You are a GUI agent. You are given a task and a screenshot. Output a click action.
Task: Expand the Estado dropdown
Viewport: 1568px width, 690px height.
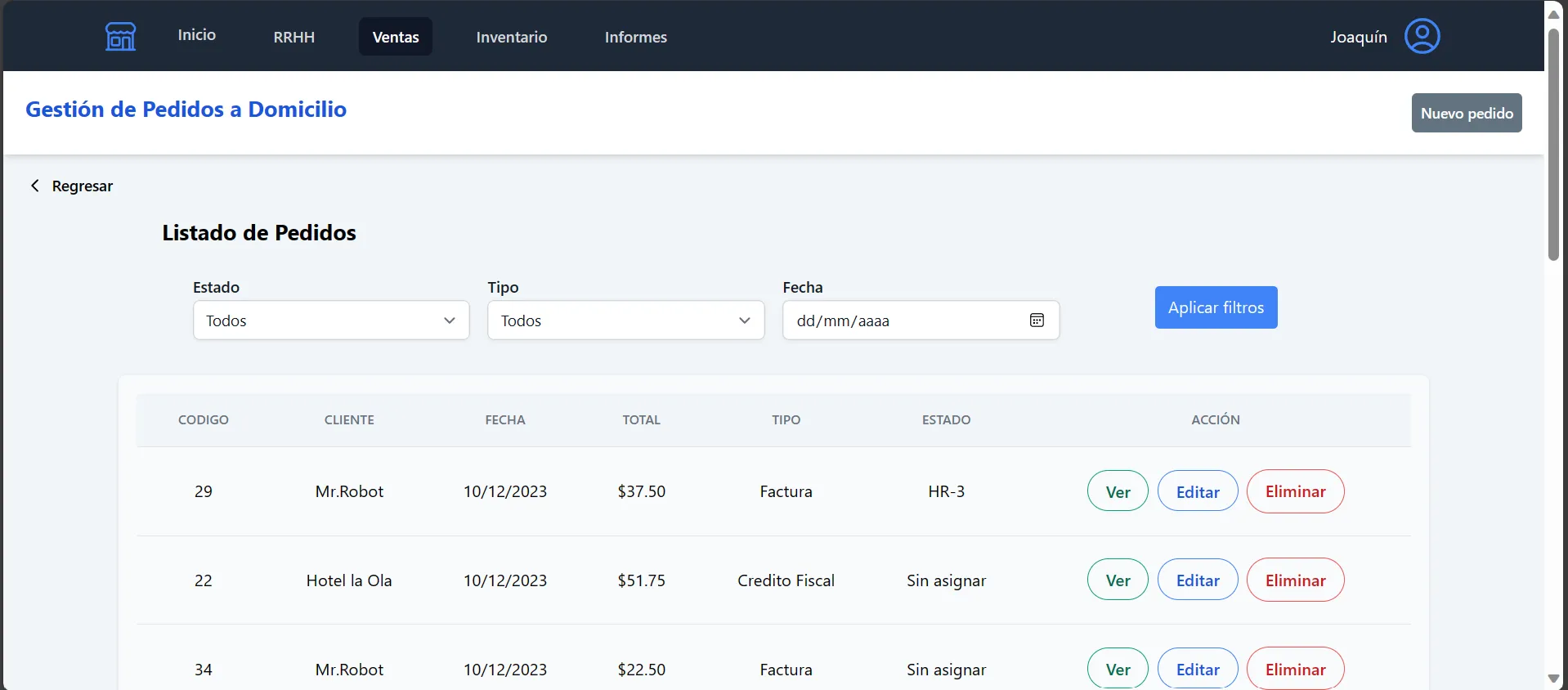pyautogui.click(x=331, y=320)
